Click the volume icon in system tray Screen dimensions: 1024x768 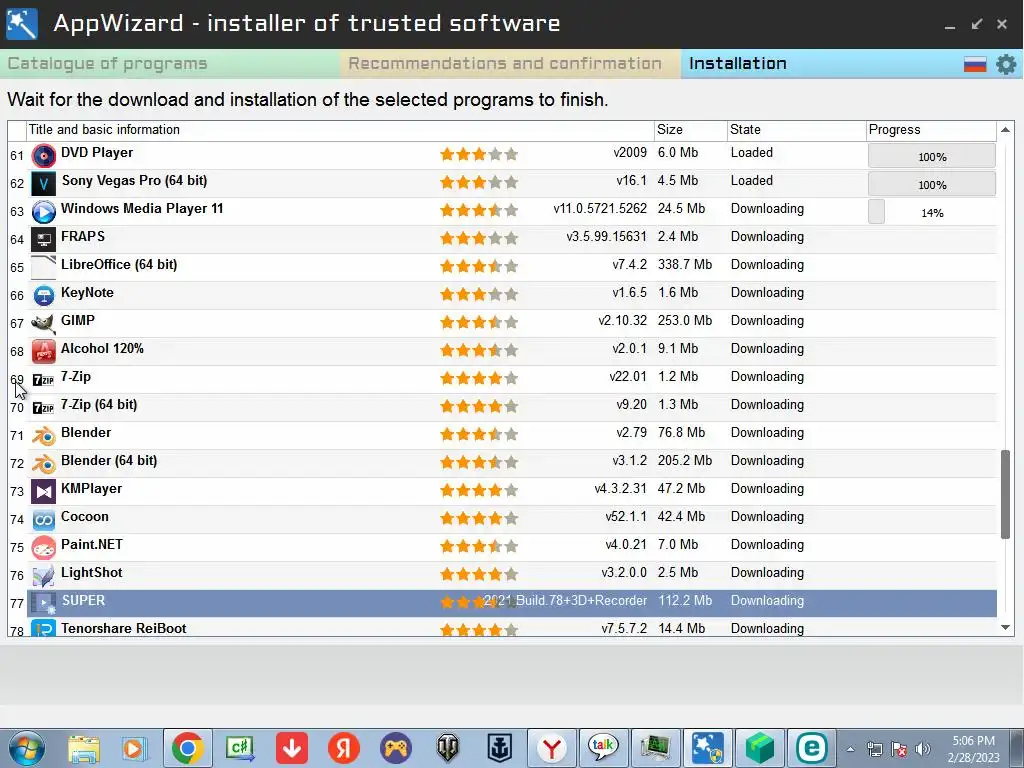point(923,749)
